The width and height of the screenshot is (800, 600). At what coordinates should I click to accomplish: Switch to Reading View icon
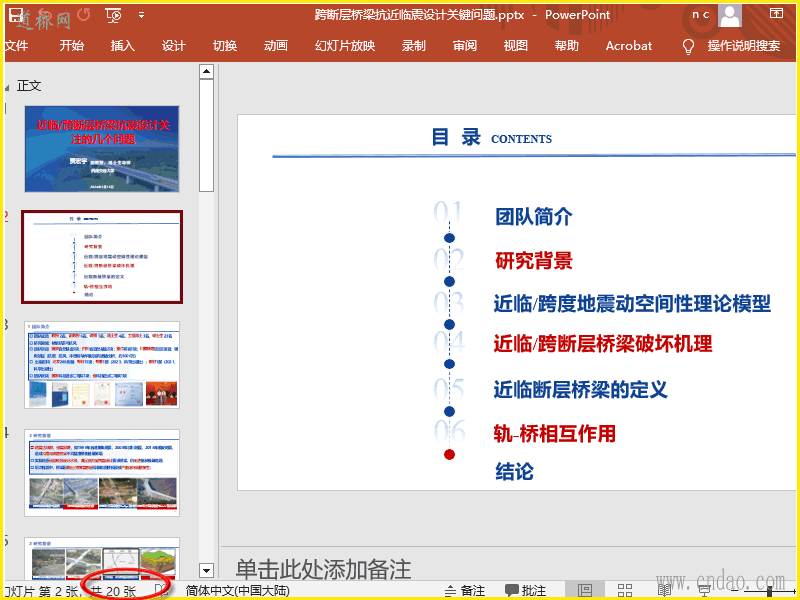(664, 590)
